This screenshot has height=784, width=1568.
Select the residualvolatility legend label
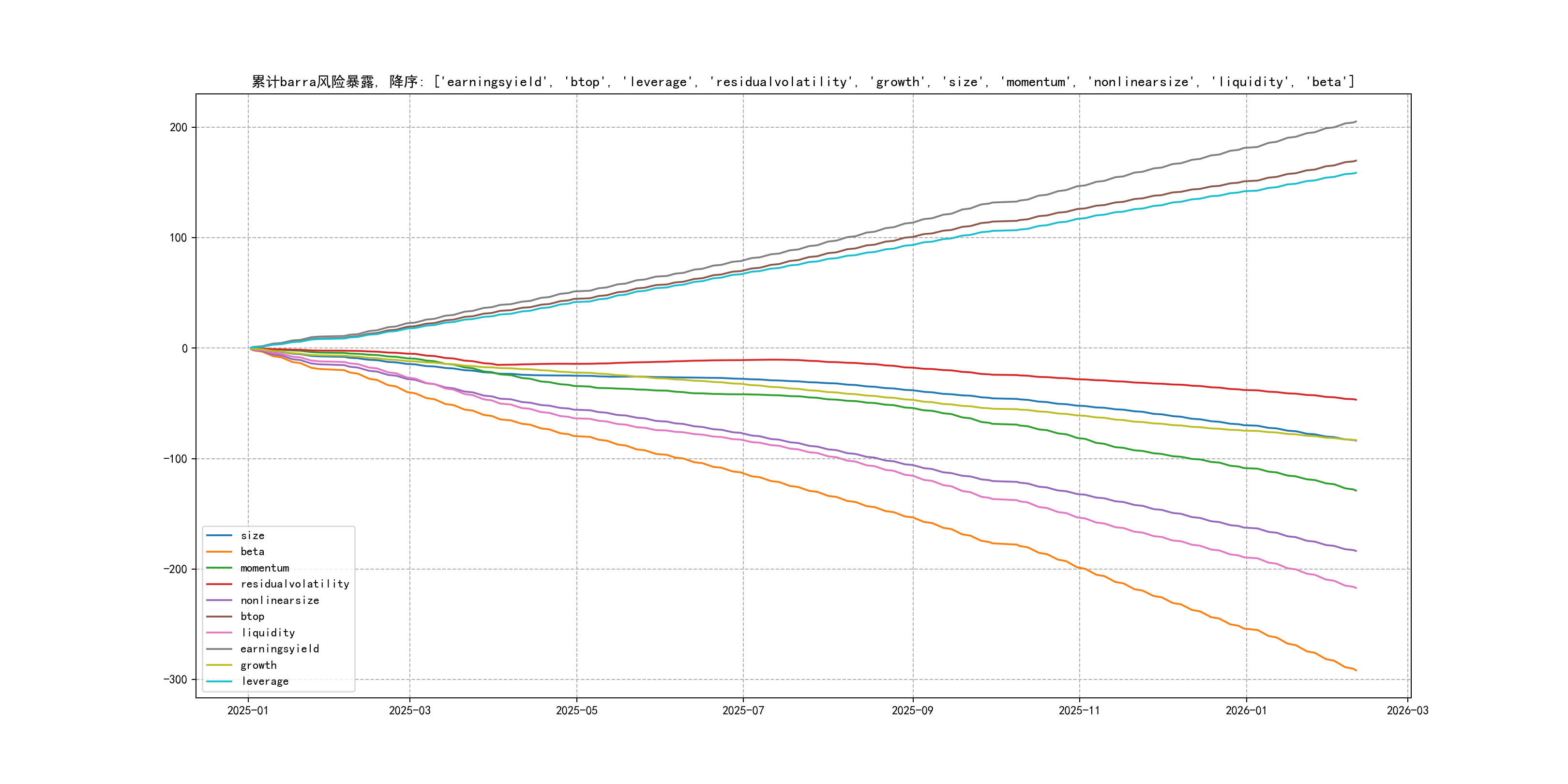point(295,584)
